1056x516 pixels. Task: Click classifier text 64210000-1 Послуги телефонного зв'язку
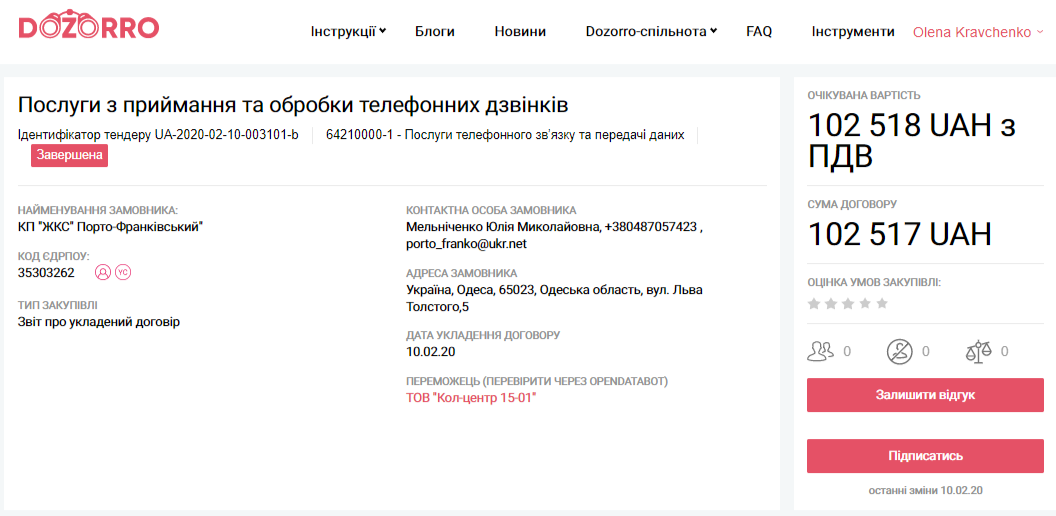coord(505,135)
